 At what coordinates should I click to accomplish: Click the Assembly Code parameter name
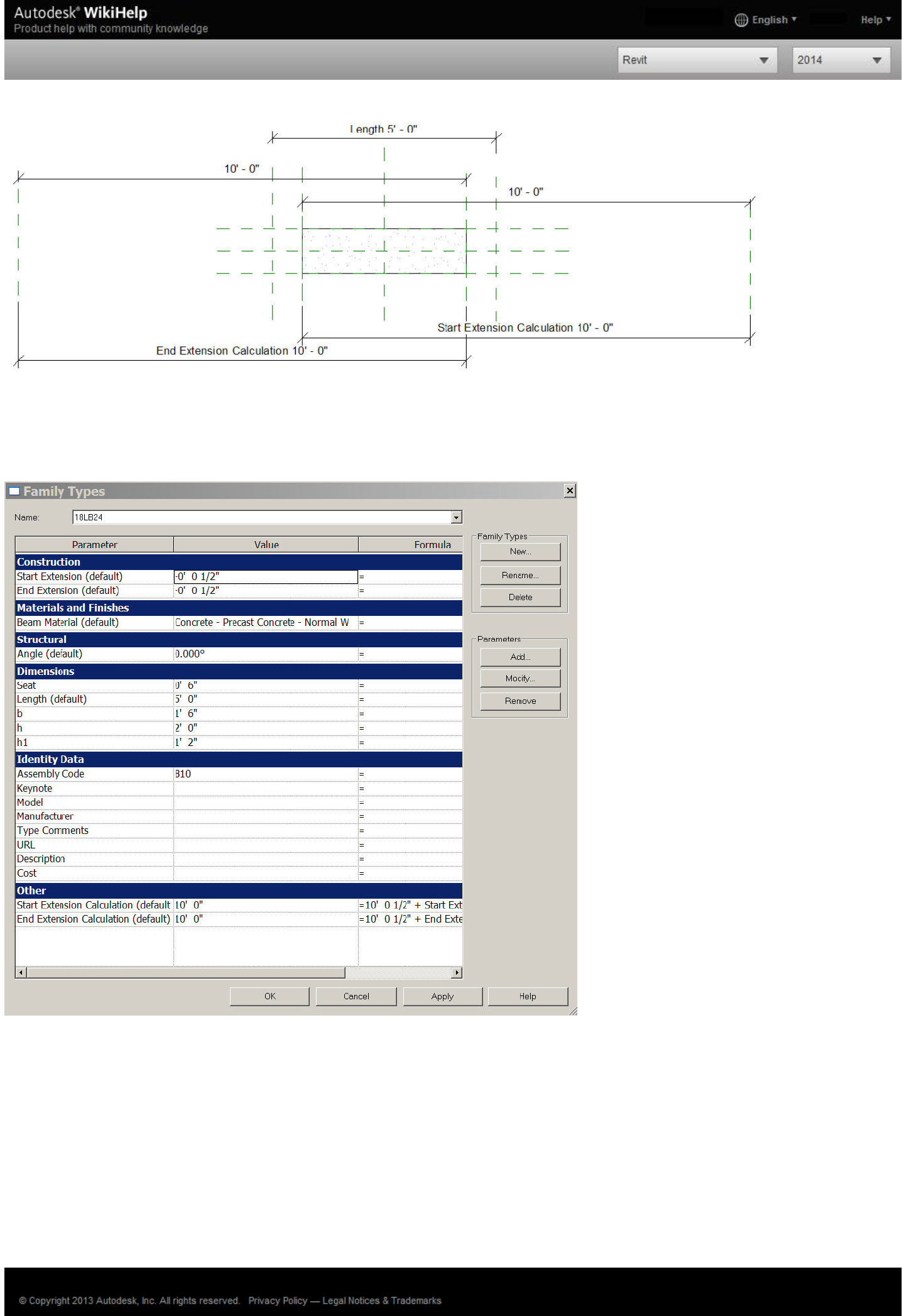[x=51, y=774]
